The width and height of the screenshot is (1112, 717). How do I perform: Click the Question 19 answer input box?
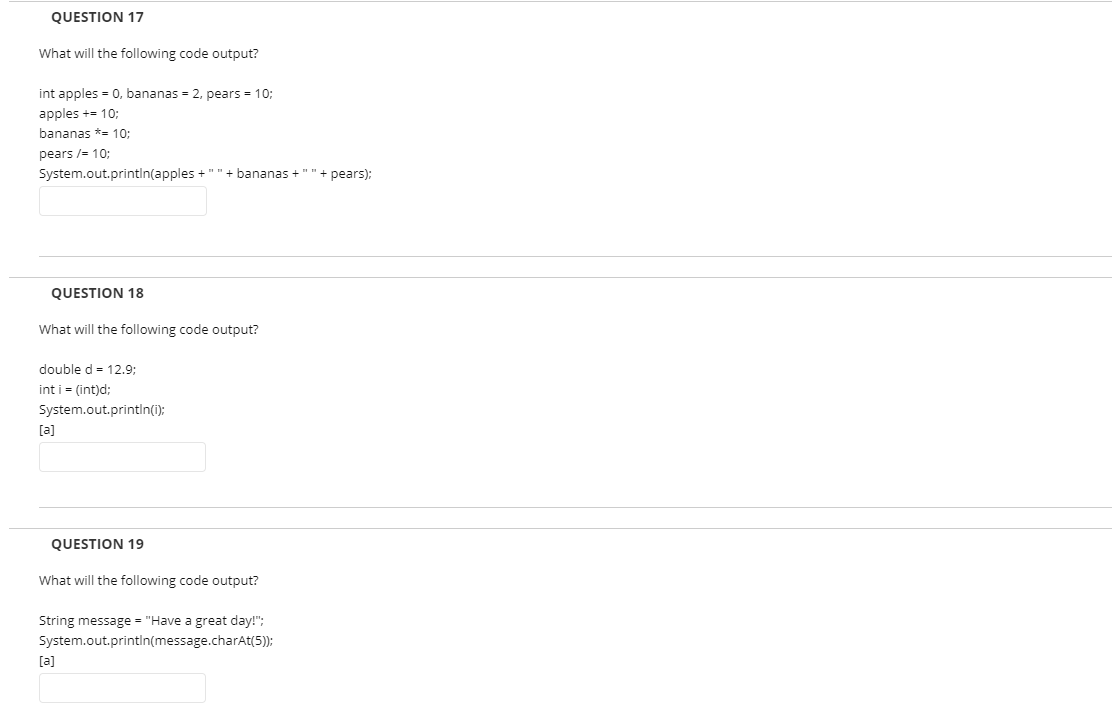click(123, 688)
